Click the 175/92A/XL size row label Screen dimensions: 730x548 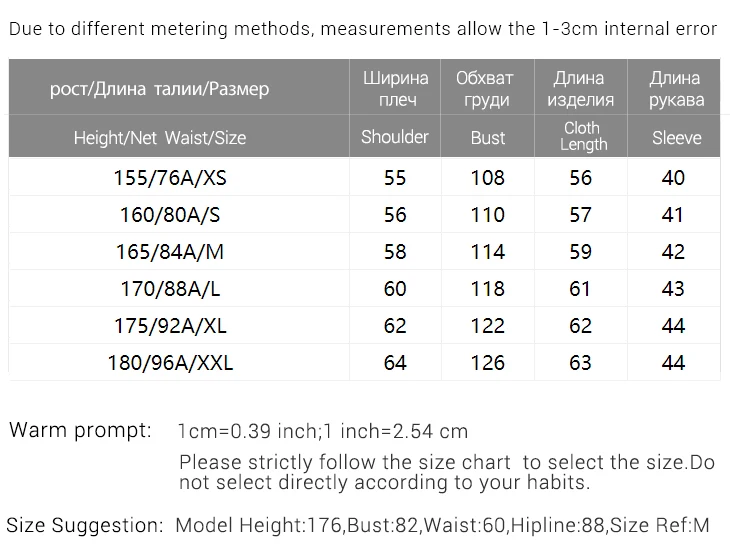[x=170, y=326]
